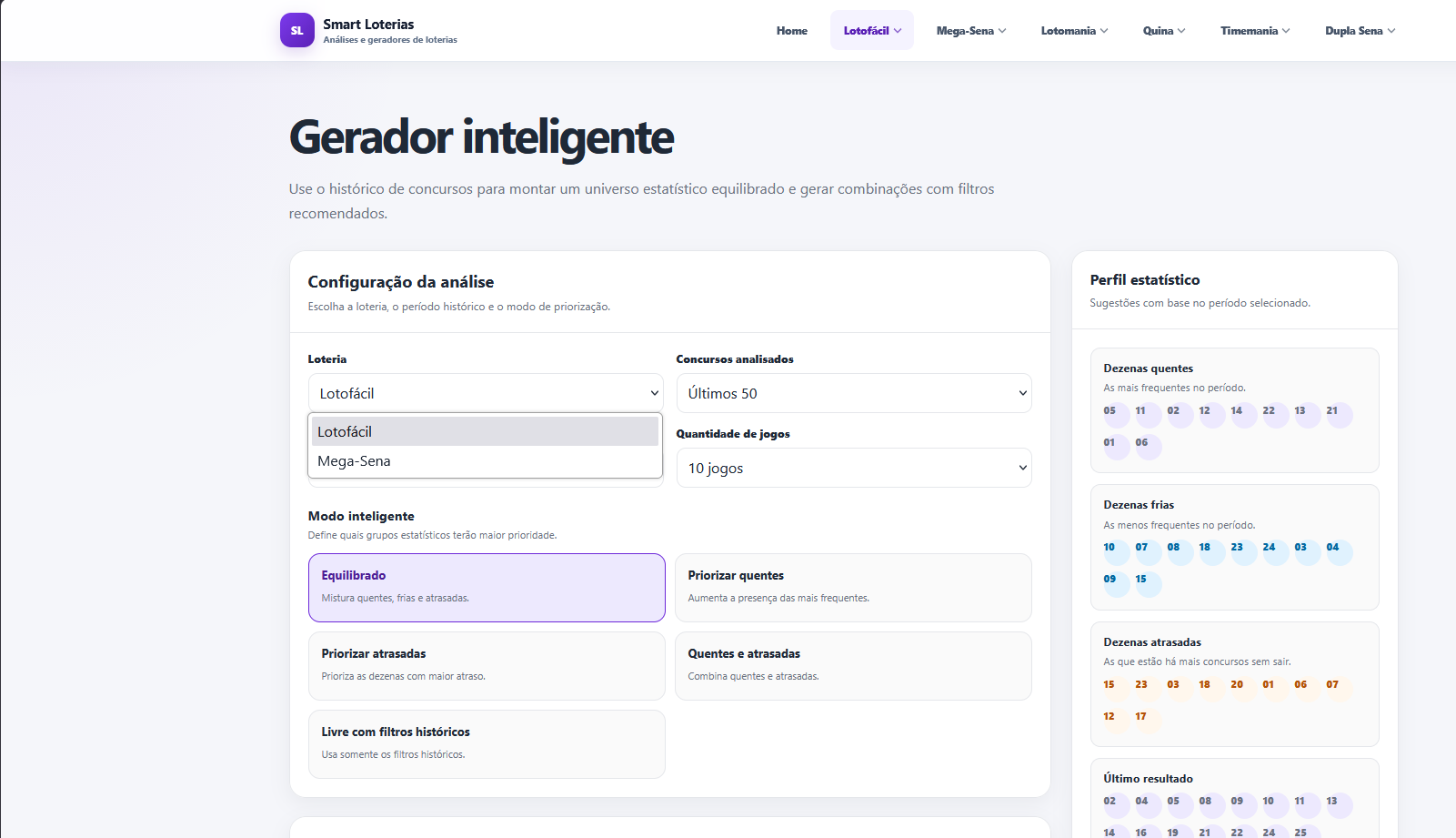Click the Dezenas atrasadas heading

tap(1152, 642)
